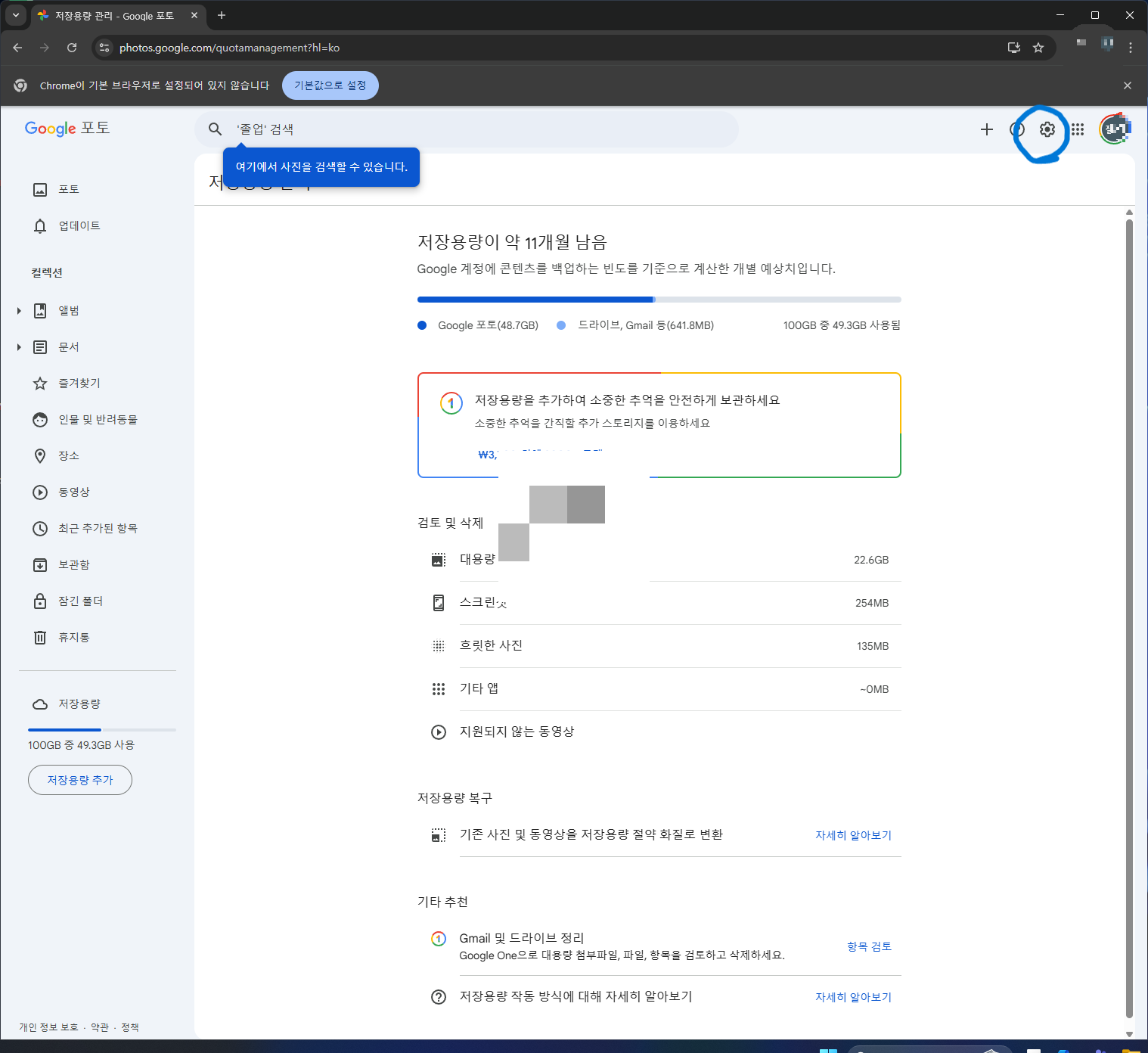This screenshot has height=1053, width=1148.
Task: Click the main storage usage progress bar
Action: (x=659, y=300)
